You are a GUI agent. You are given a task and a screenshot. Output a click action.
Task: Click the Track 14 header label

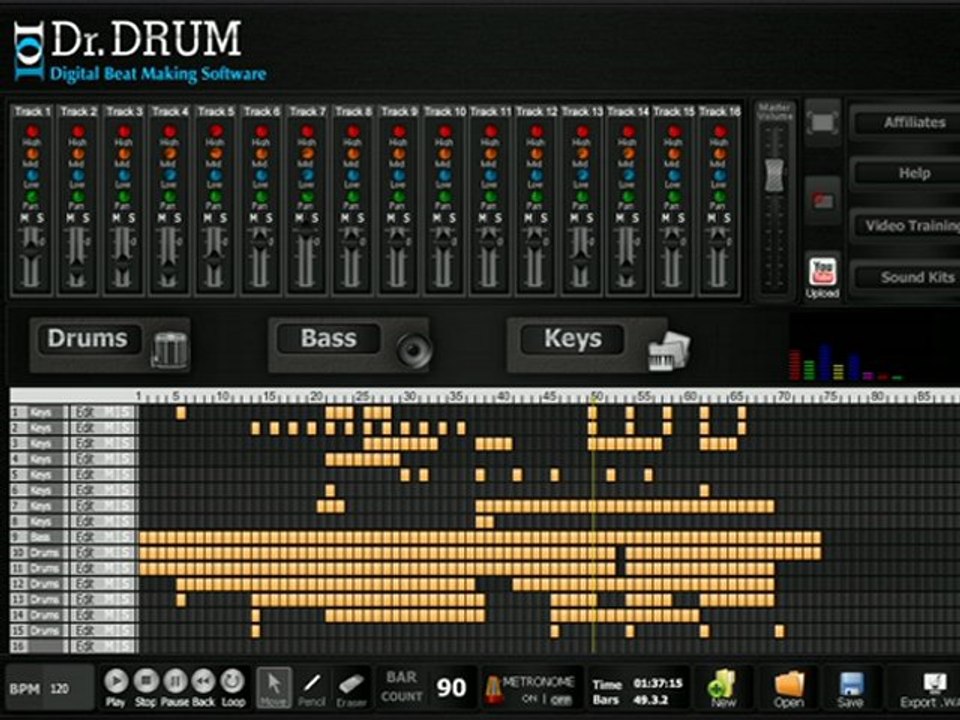pos(628,111)
